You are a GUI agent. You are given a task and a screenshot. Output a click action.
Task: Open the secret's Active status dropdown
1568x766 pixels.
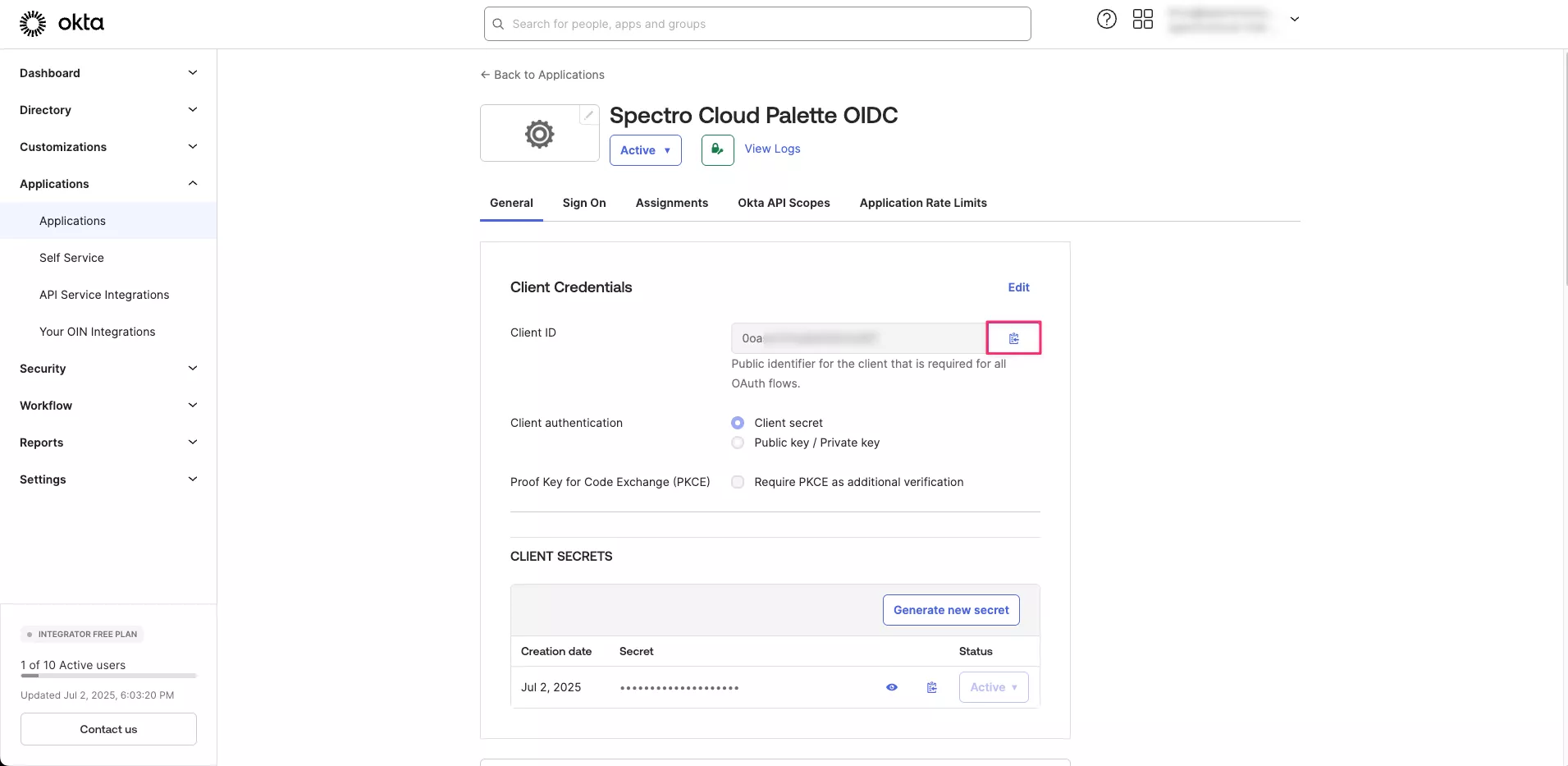click(x=993, y=687)
